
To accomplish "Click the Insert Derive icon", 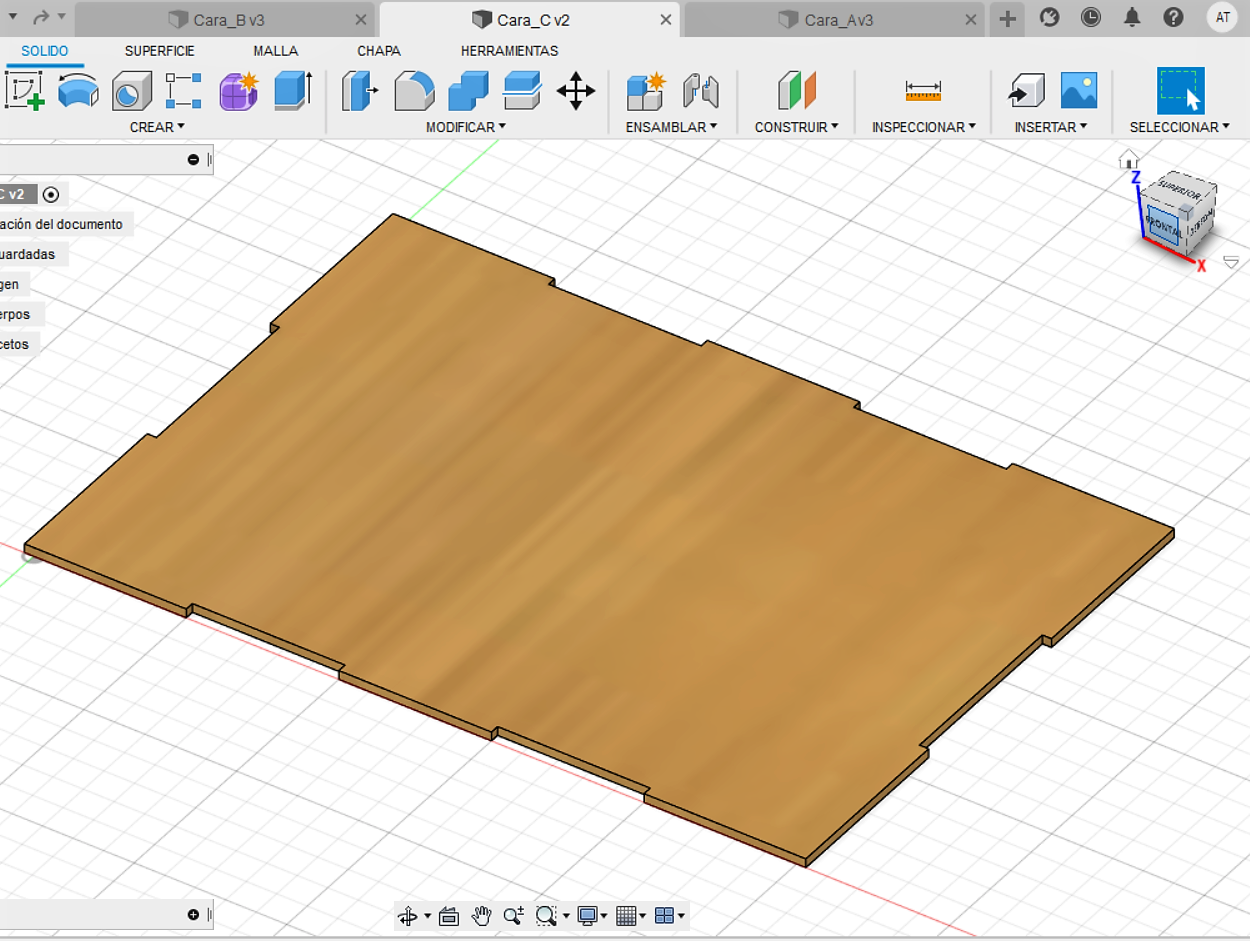I will 1026,90.
